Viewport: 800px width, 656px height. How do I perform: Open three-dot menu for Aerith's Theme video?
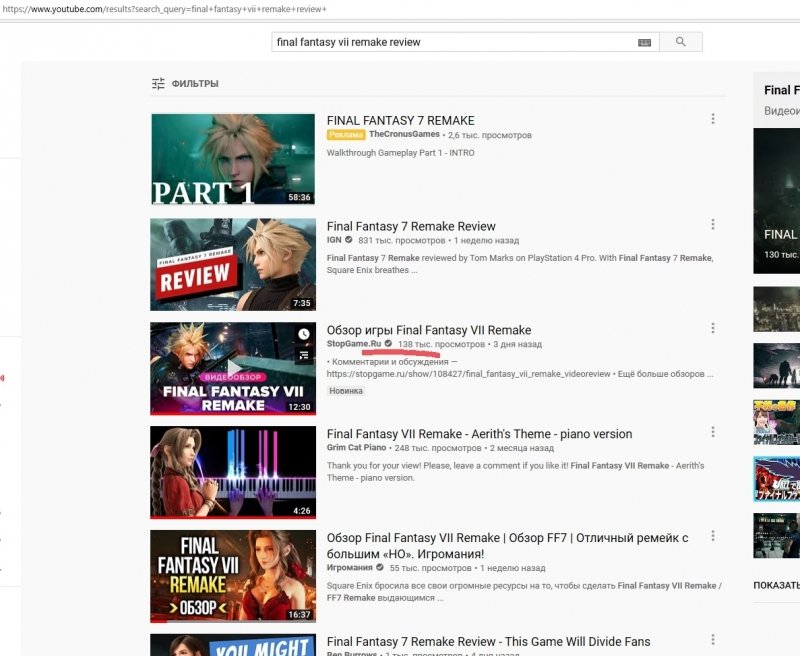(x=713, y=432)
